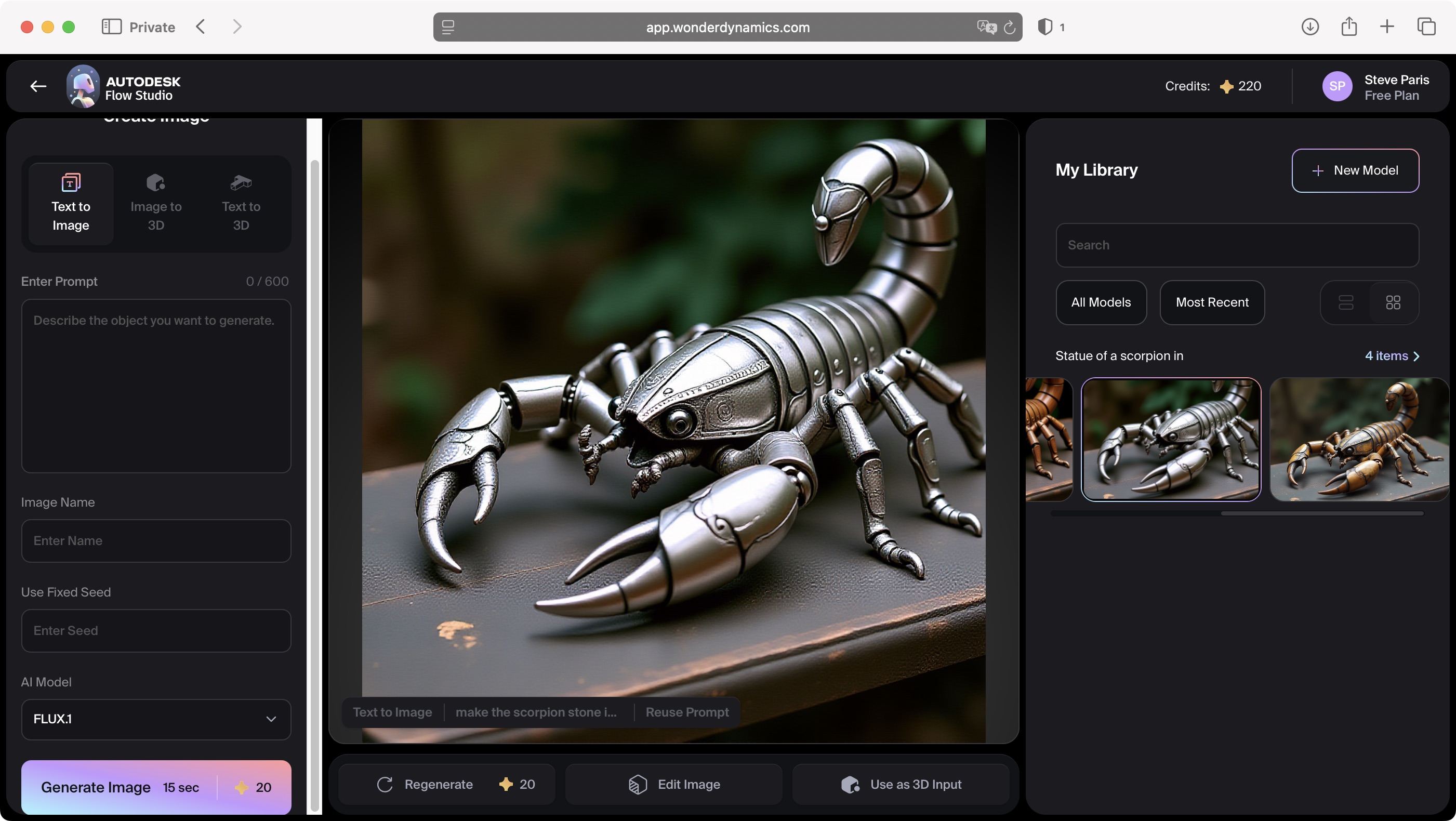
Task: Open Edit Image with the pencil icon
Action: (638, 784)
